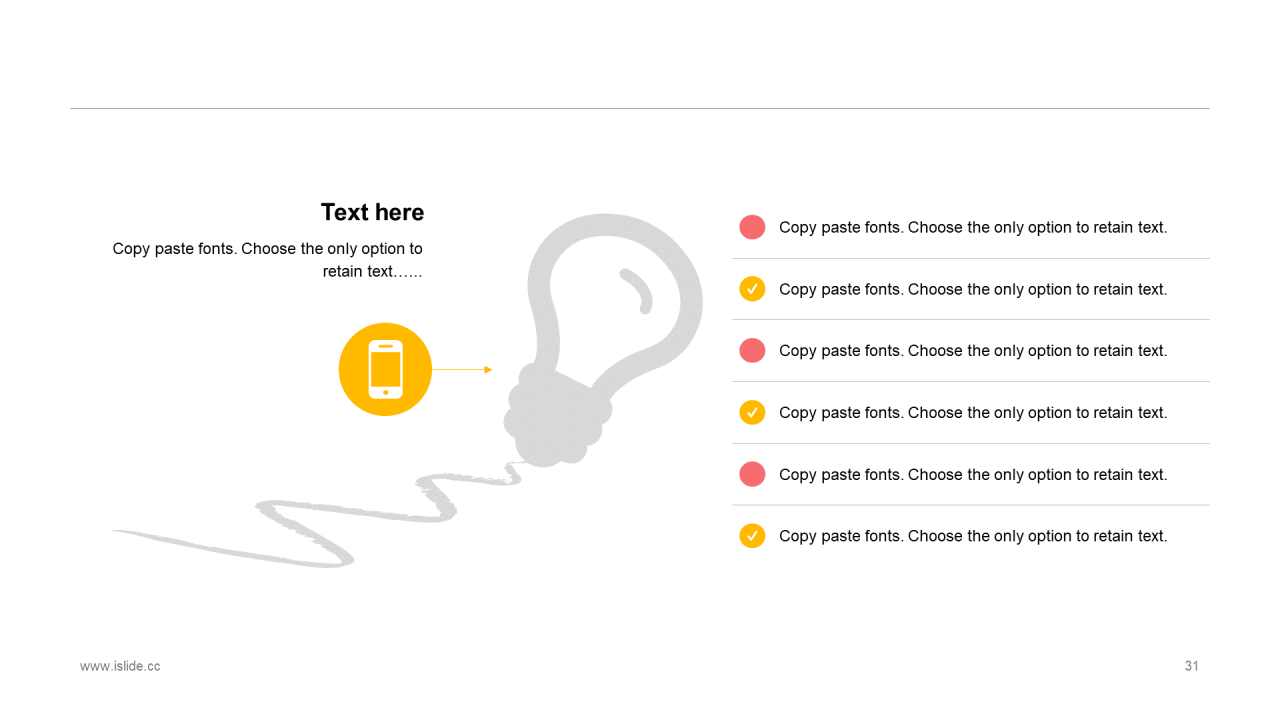Click the fourth list item text line
The width and height of the screenshot is (1280, 720).
(x=973, y=412)
